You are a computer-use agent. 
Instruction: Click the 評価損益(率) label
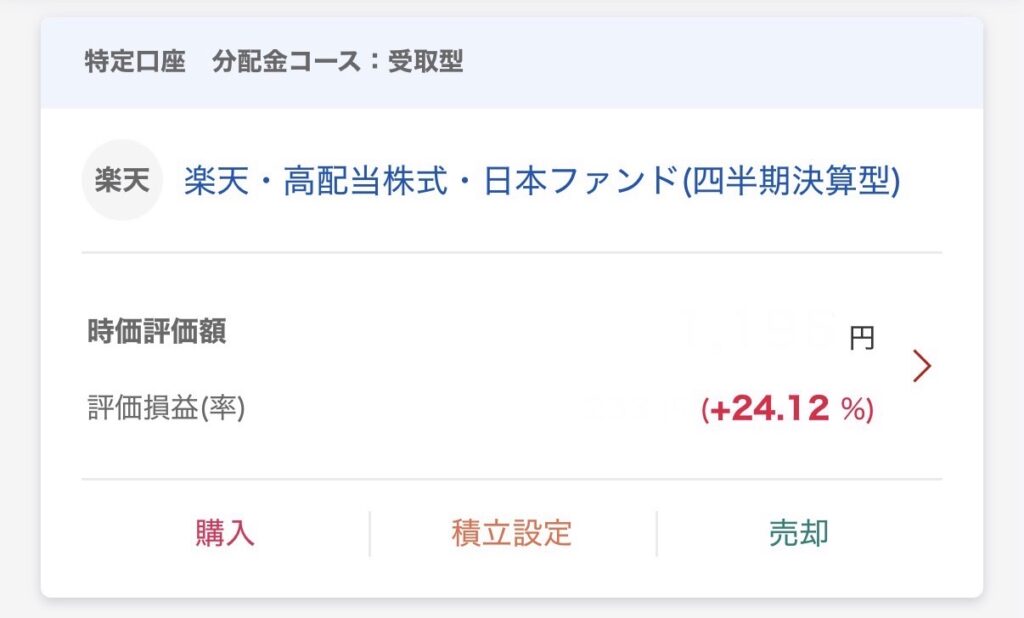click(166, 408)
